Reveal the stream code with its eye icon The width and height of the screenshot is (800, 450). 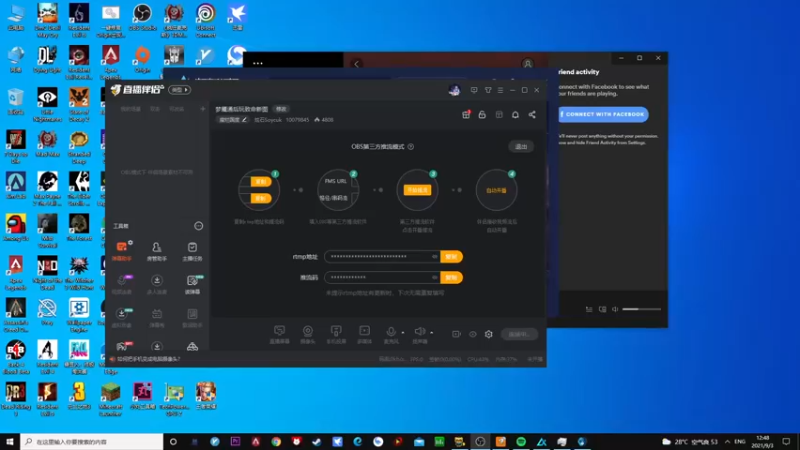click(x=435, y=278)
